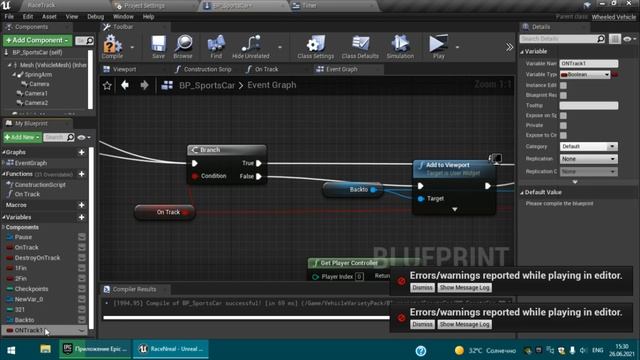Click the details search magnifier icon
This screenshot has height=360, width=640.
click(601, 38)
